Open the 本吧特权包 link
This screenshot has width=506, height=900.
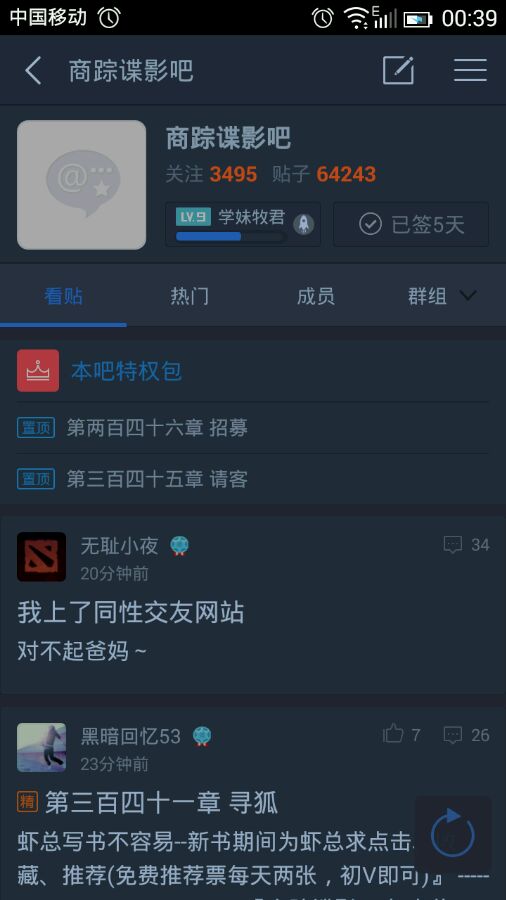coord(127,371)
